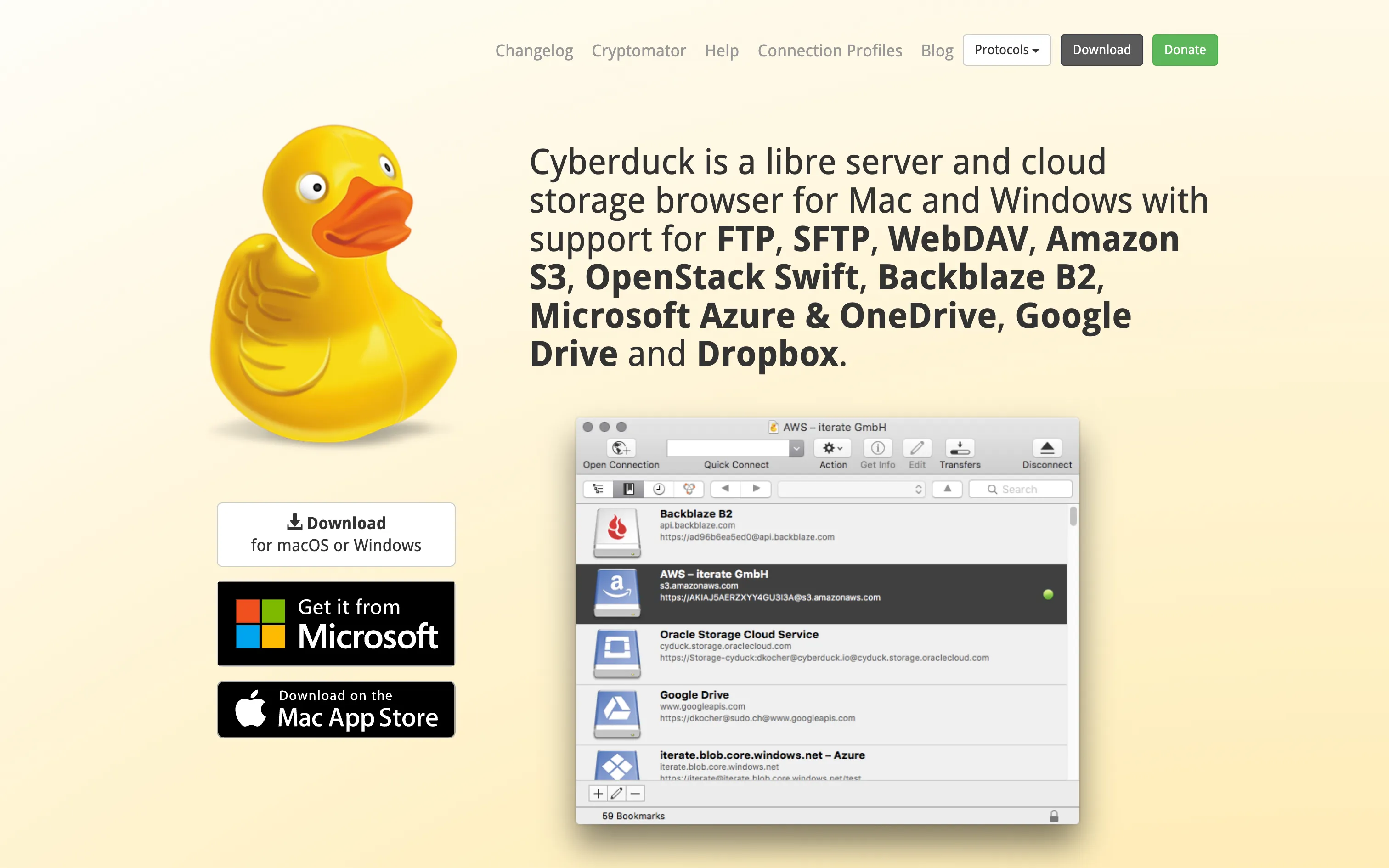Click the green Donate button
1389x868 pixels.
(x=1185, y=50)
